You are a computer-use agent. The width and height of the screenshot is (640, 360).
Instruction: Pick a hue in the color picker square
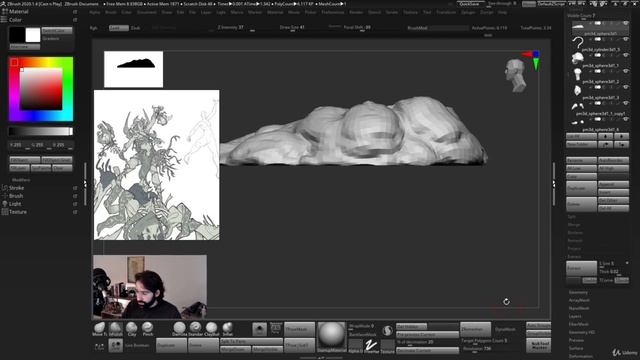point(41,89)
